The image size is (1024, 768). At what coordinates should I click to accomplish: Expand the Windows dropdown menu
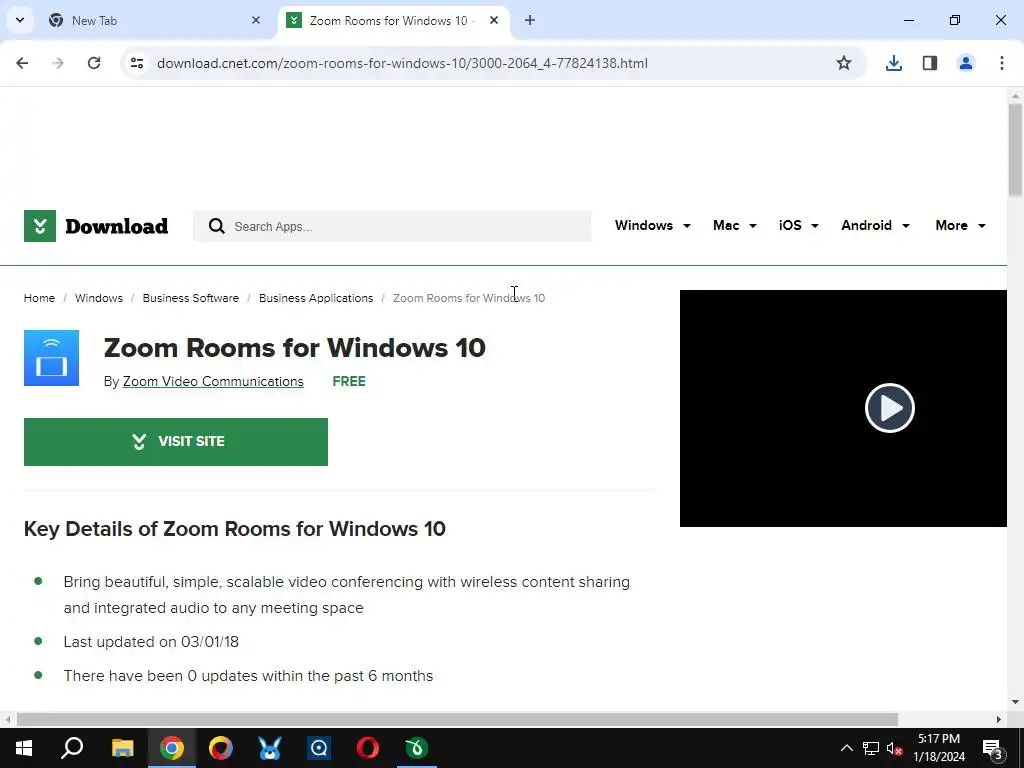(x=652, y=225)
